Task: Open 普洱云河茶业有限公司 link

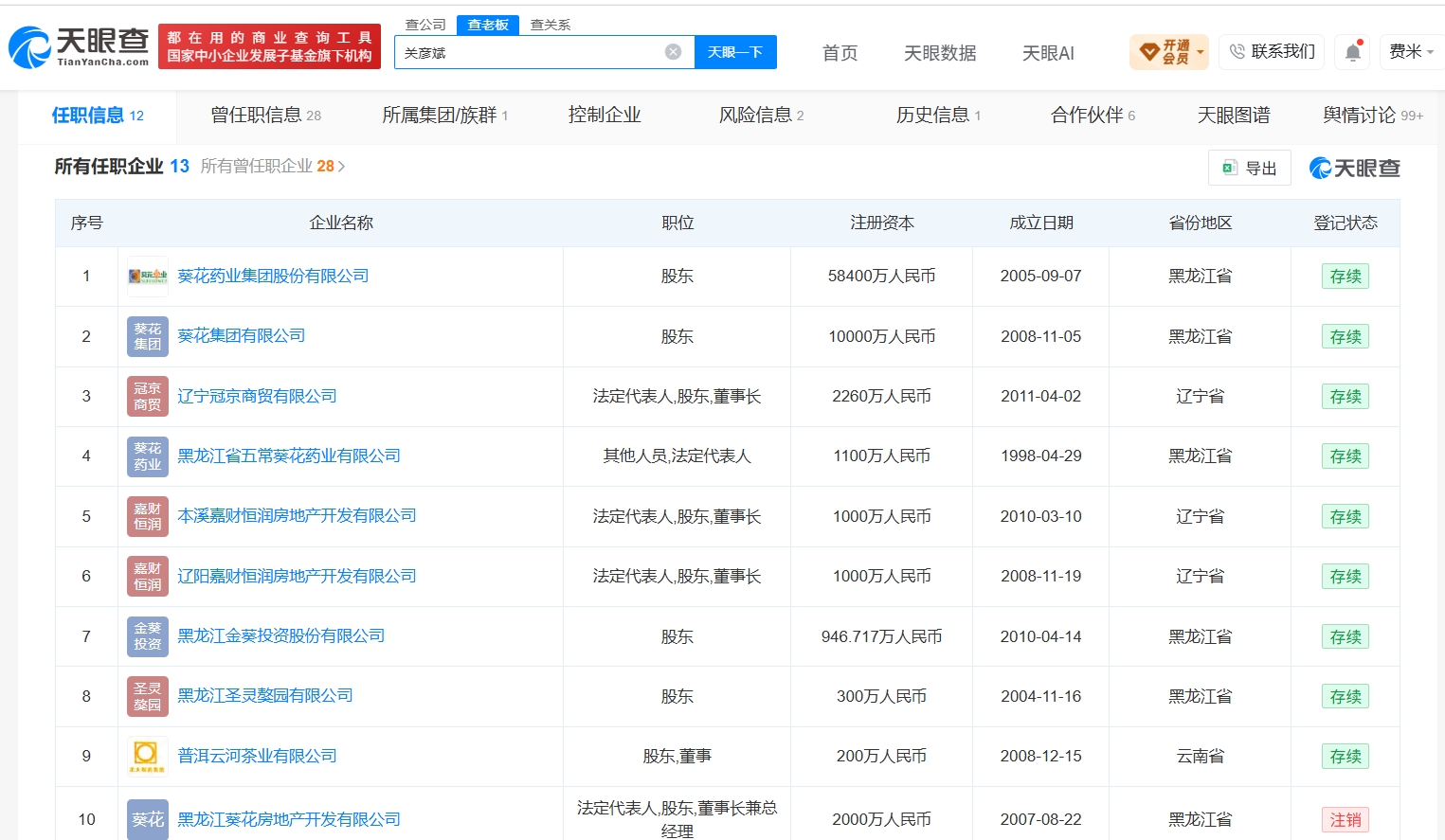Action: coord(257,756)
